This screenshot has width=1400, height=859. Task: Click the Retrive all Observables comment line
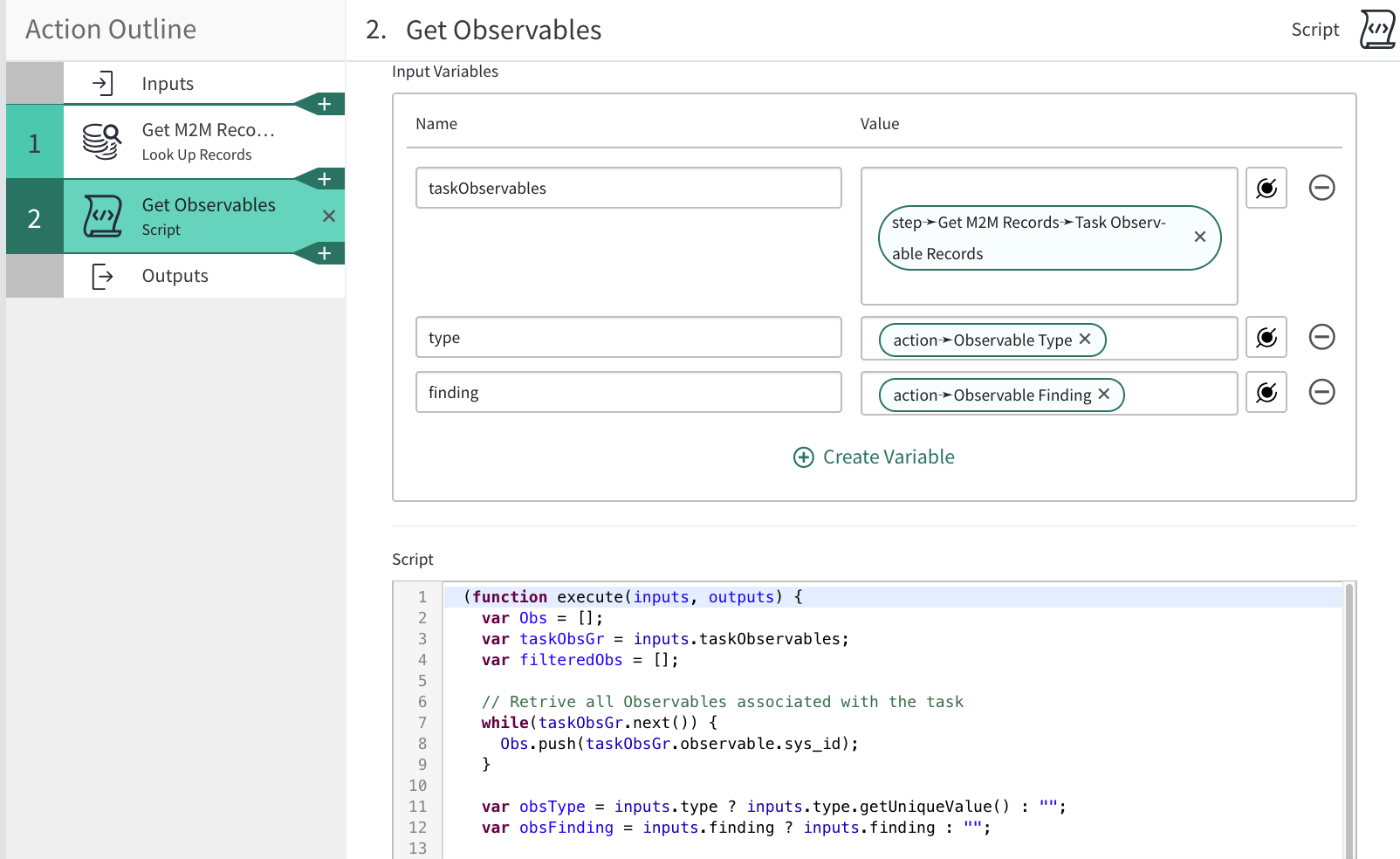point(722,702)
